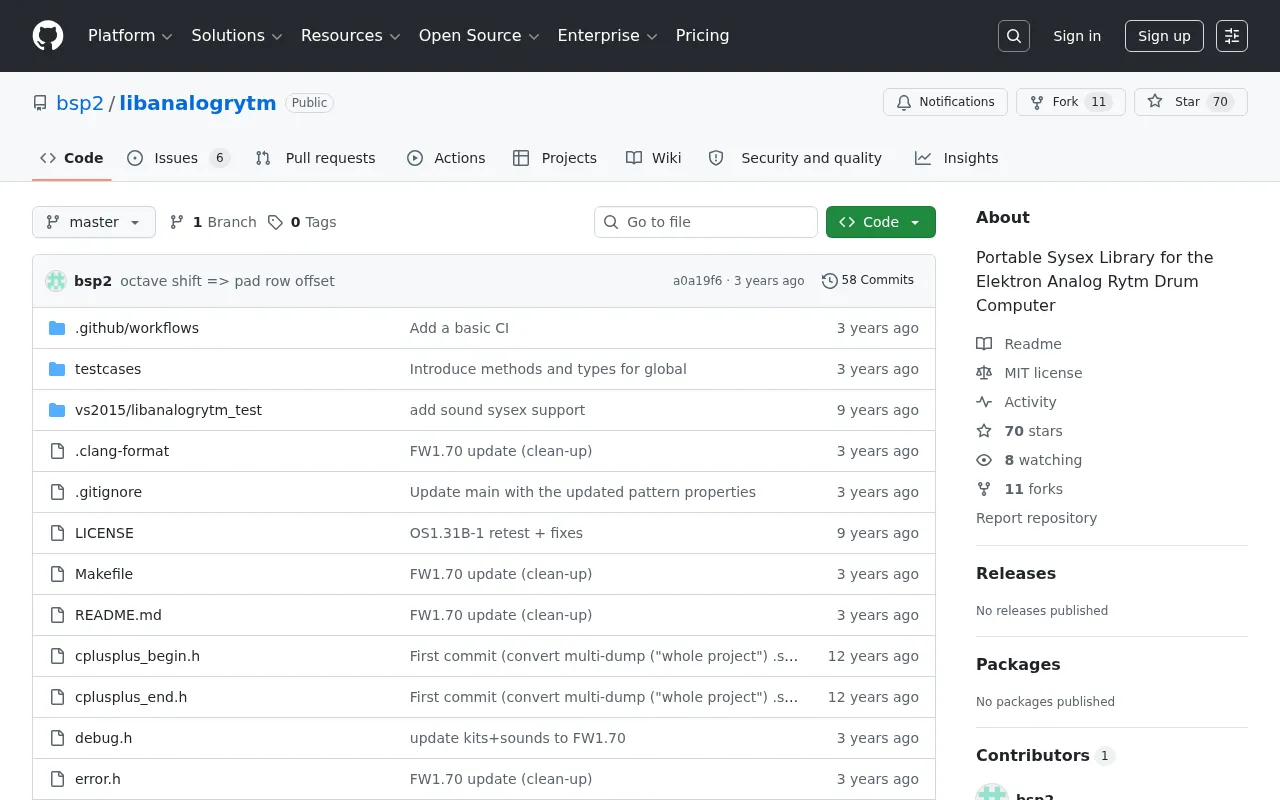Click the eye icon beside 8 watching
This screenshot has height=800, width=1280.
[984, 460]
